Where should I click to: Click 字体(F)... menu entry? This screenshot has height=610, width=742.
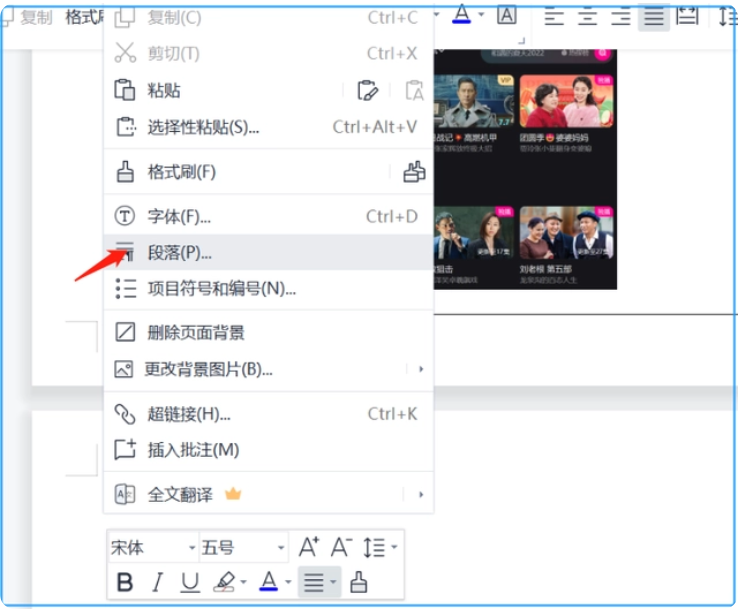pos(268,217)
